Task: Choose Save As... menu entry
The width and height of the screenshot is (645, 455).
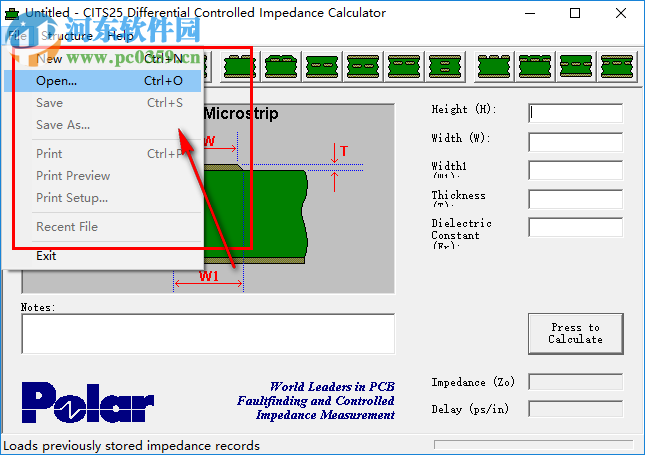Action: (x=103, y=125)
